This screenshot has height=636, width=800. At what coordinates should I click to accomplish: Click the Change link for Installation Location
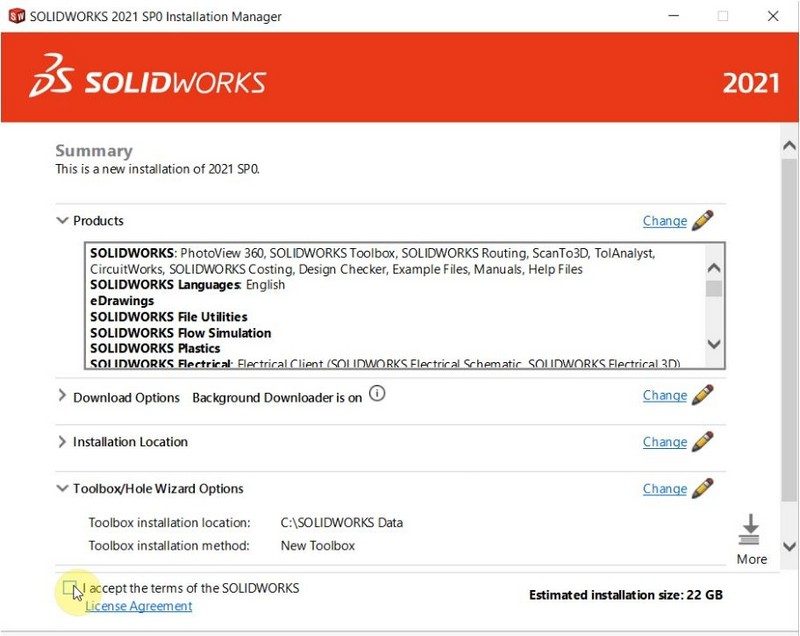tap(665, 442)
